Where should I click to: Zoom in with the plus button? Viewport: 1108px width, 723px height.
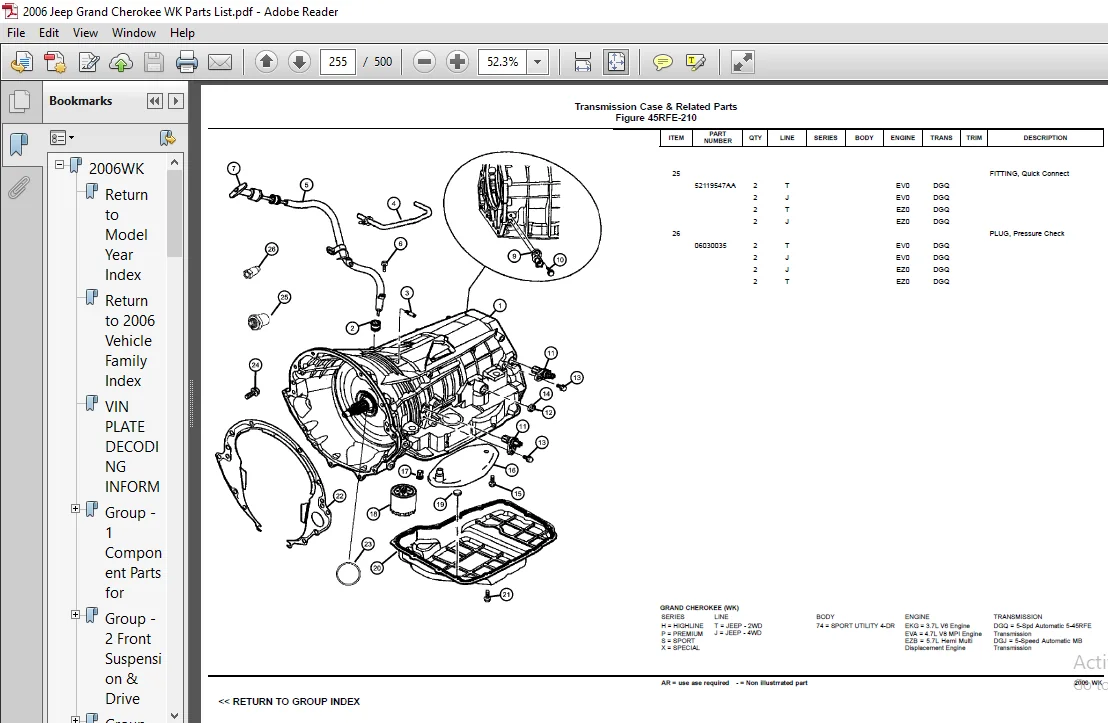point(457,62)
